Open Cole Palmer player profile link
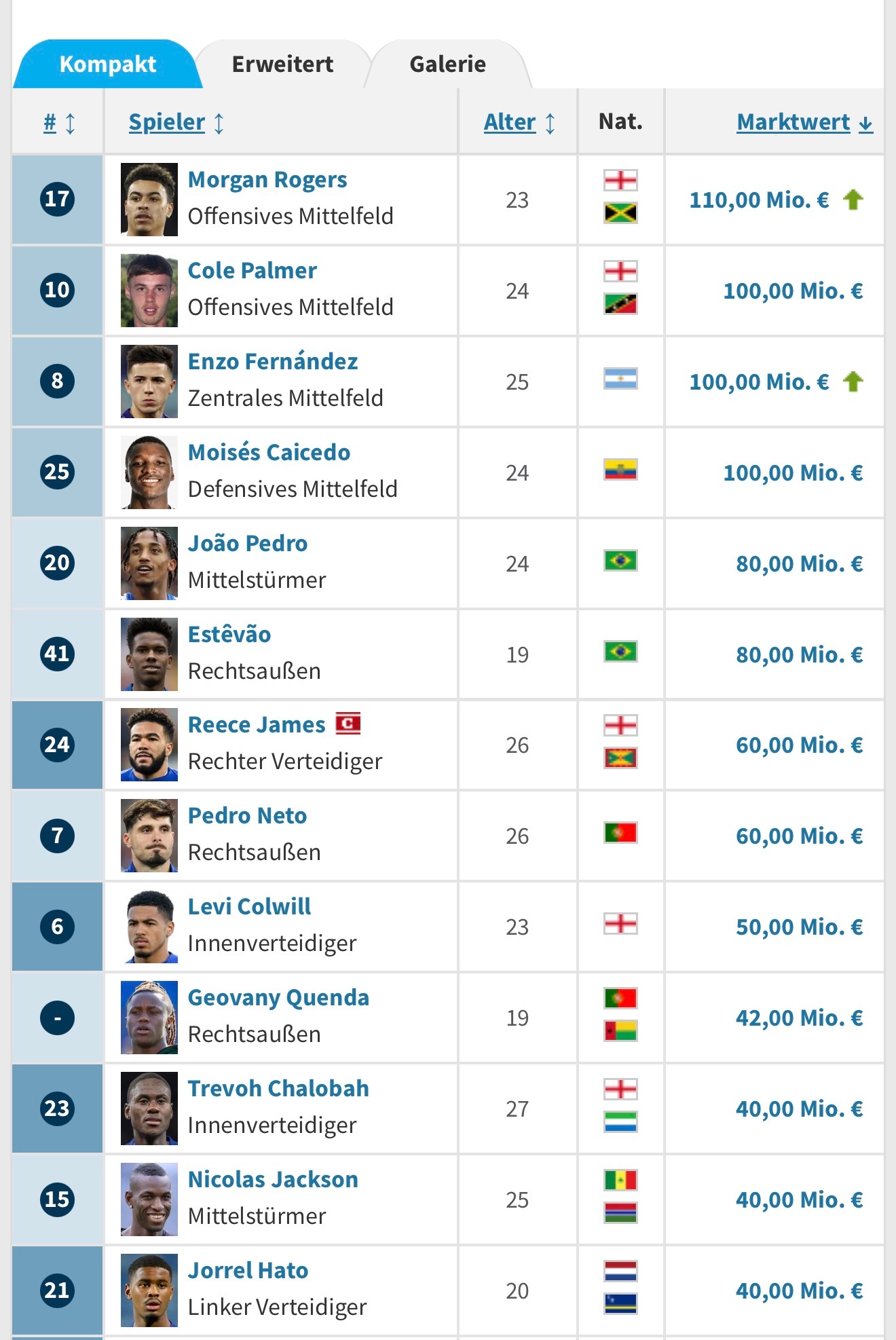Viewport: 896px width, 1340px height. tap(252, 271)
